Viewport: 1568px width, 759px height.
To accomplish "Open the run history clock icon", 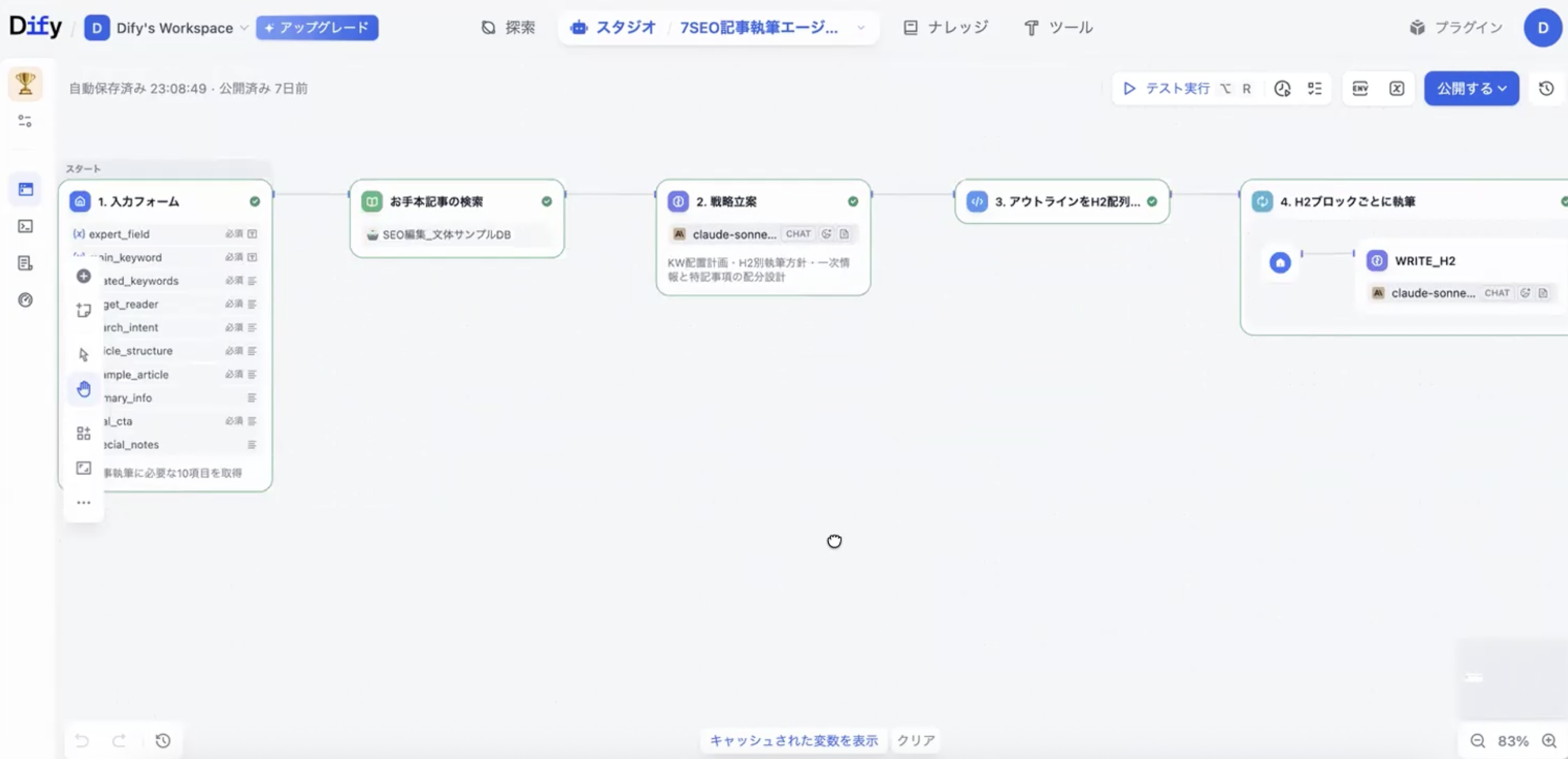I will tap(1283, 89).
